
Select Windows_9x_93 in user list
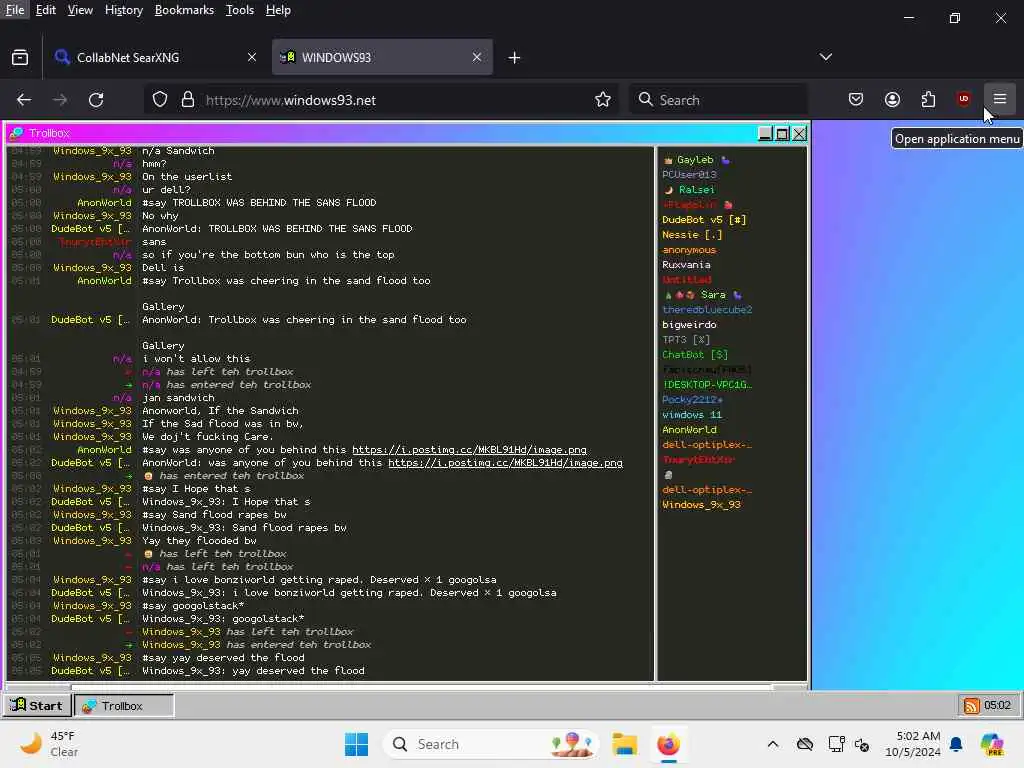701,504
